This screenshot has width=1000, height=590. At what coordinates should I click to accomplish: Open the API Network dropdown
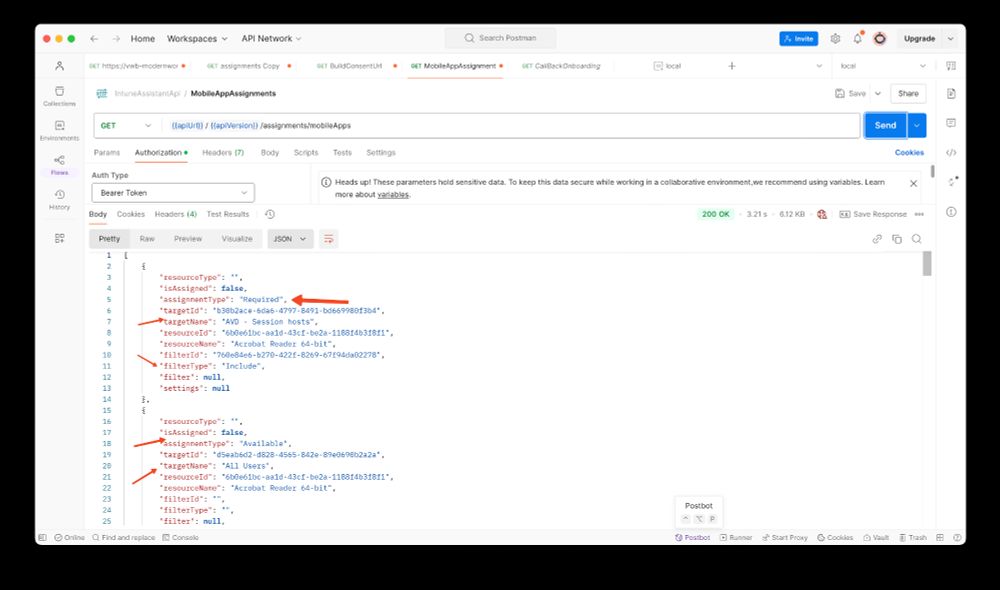click(x=271, y=39)
